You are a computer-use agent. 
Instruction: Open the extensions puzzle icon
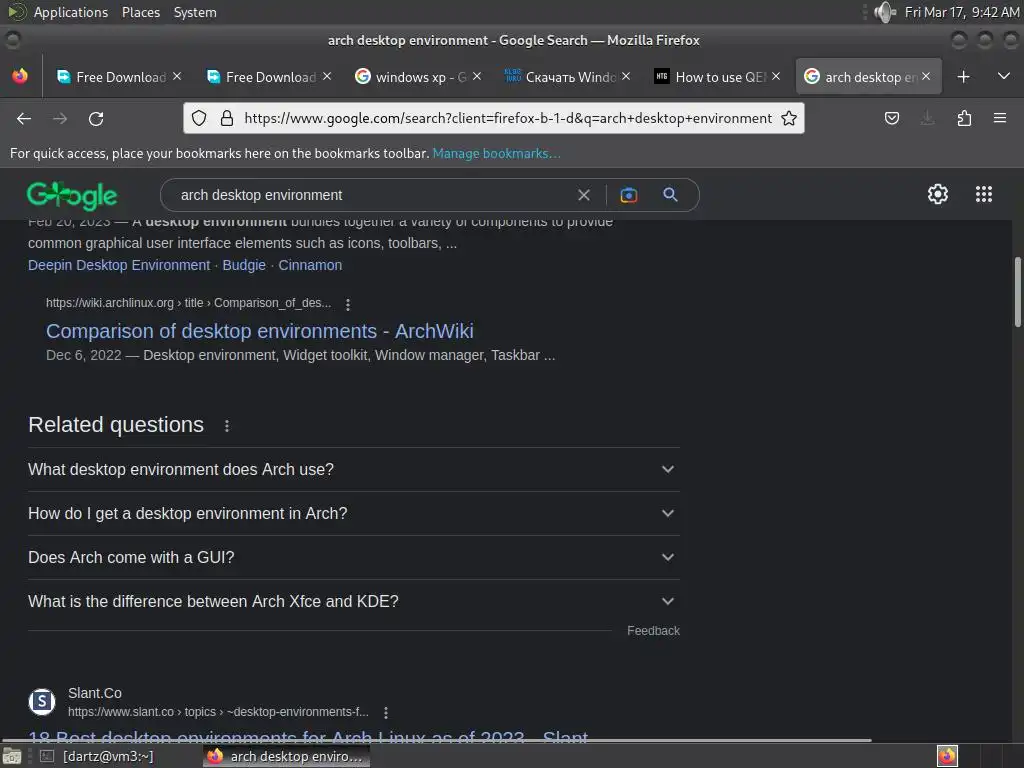964,118
